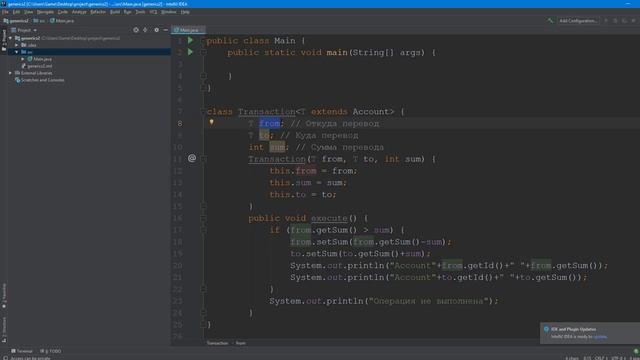Screen dimensions: 640x360
Task: Fold the main method with gutter marker
Action: (203, 52)
